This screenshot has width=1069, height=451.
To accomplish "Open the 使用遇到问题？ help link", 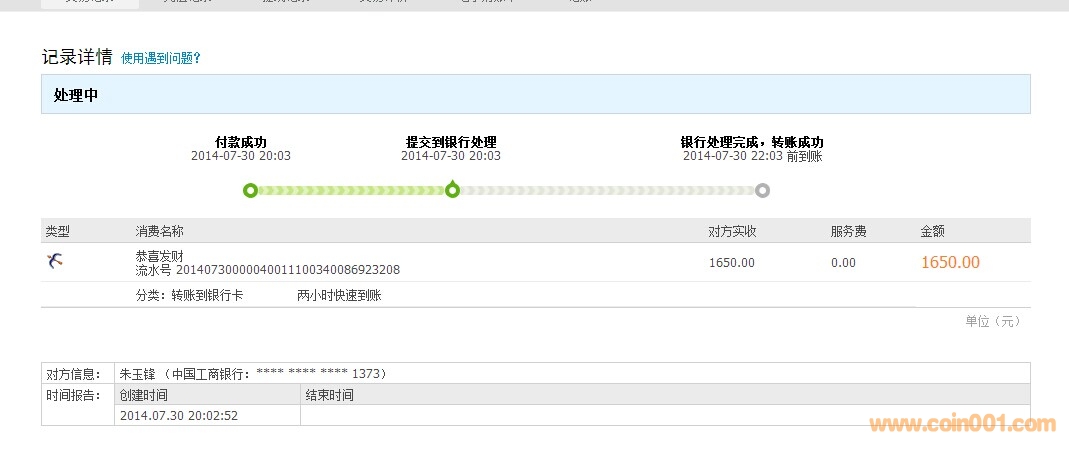I will point(161,58).
